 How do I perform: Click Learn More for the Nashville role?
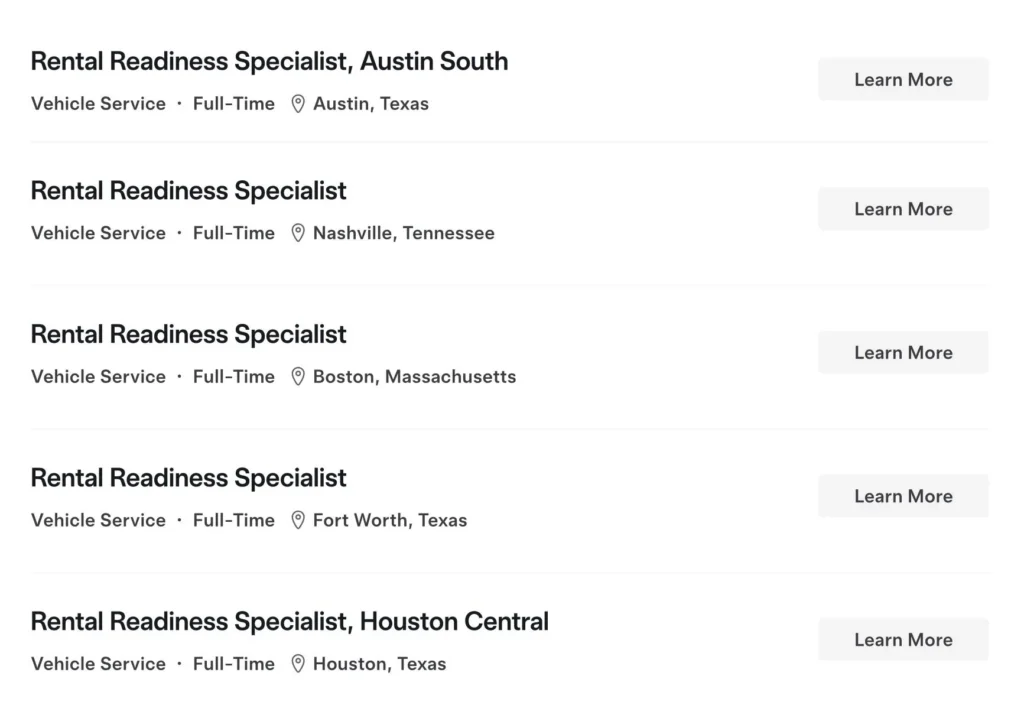coord(902,208)
